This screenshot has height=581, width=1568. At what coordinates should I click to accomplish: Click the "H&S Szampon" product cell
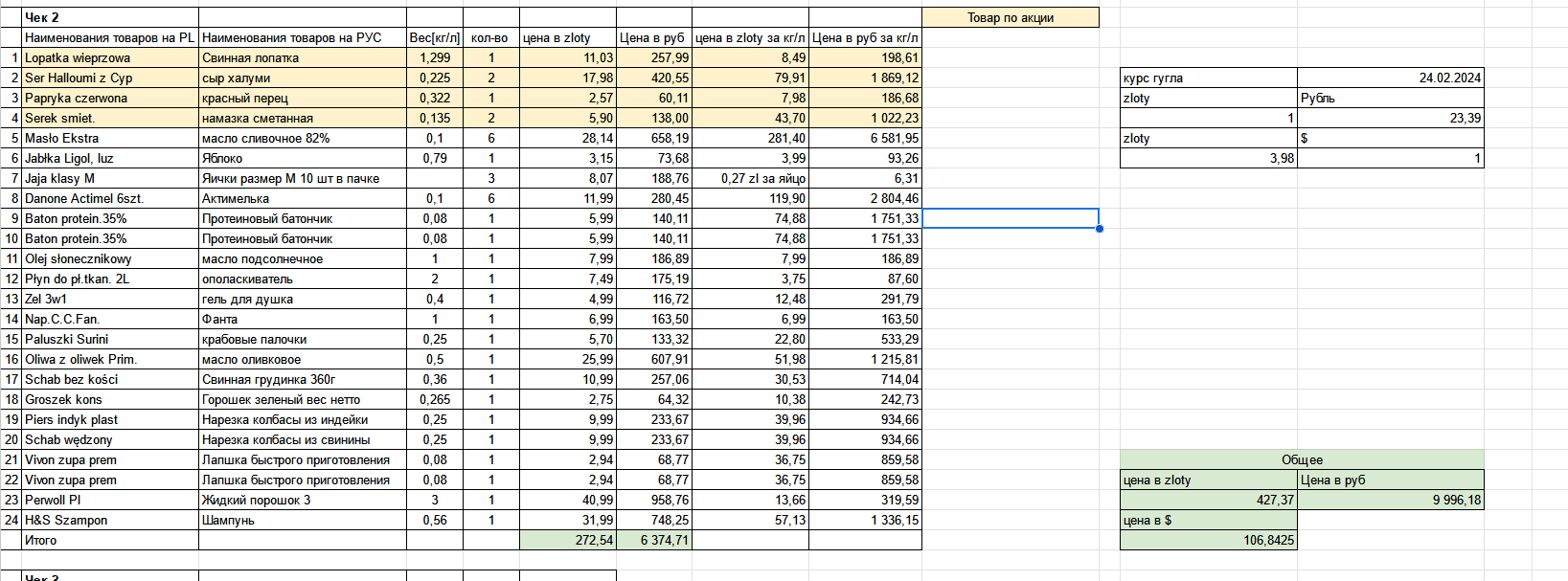pyautogui.click(x=109, y=520)
